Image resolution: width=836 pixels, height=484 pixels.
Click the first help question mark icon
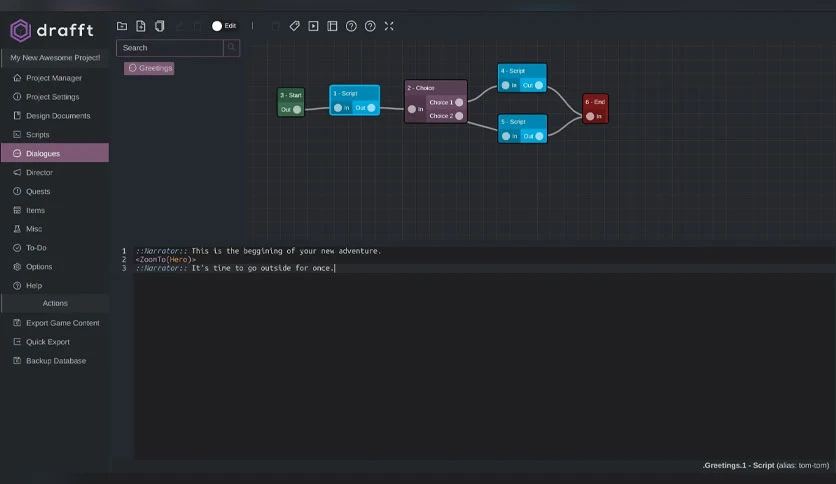[351, 26]
